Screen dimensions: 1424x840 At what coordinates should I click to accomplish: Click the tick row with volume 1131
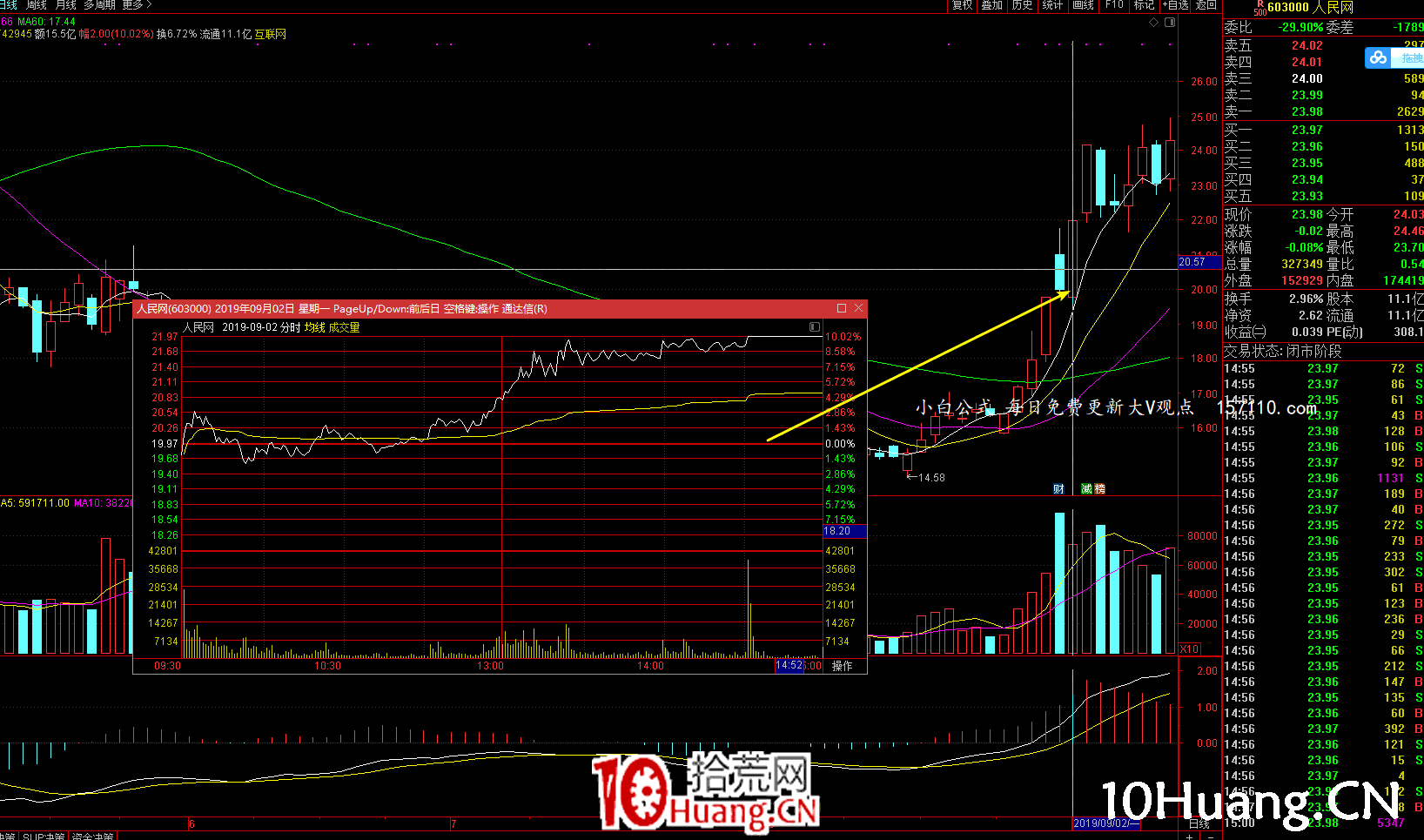click(x=1324, y=478)
